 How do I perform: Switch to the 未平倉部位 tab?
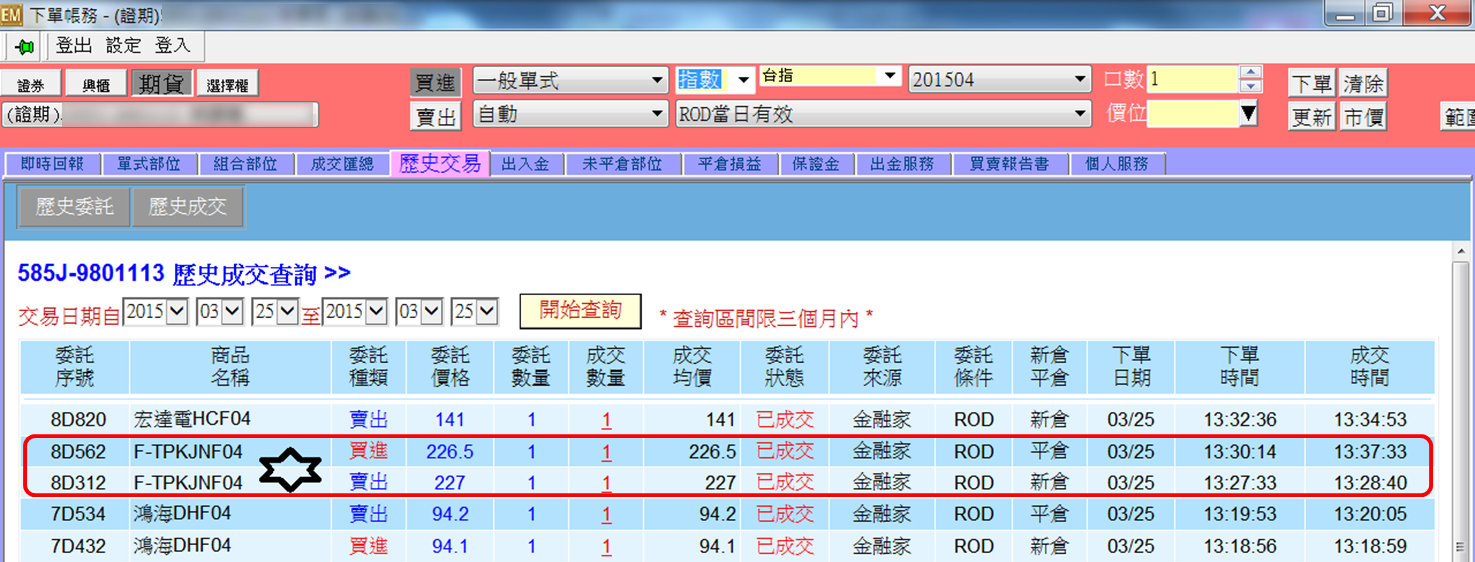(x=621, y=164)
